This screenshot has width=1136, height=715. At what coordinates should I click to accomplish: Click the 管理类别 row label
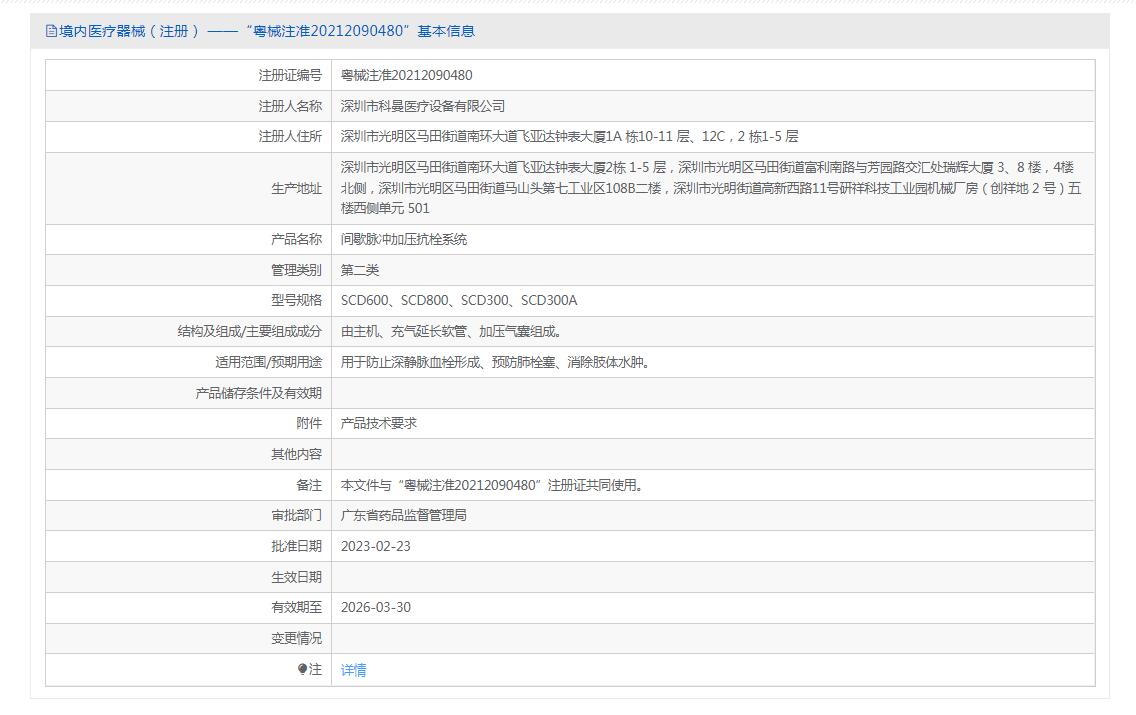pyautogui.click(x=296, y=270)
